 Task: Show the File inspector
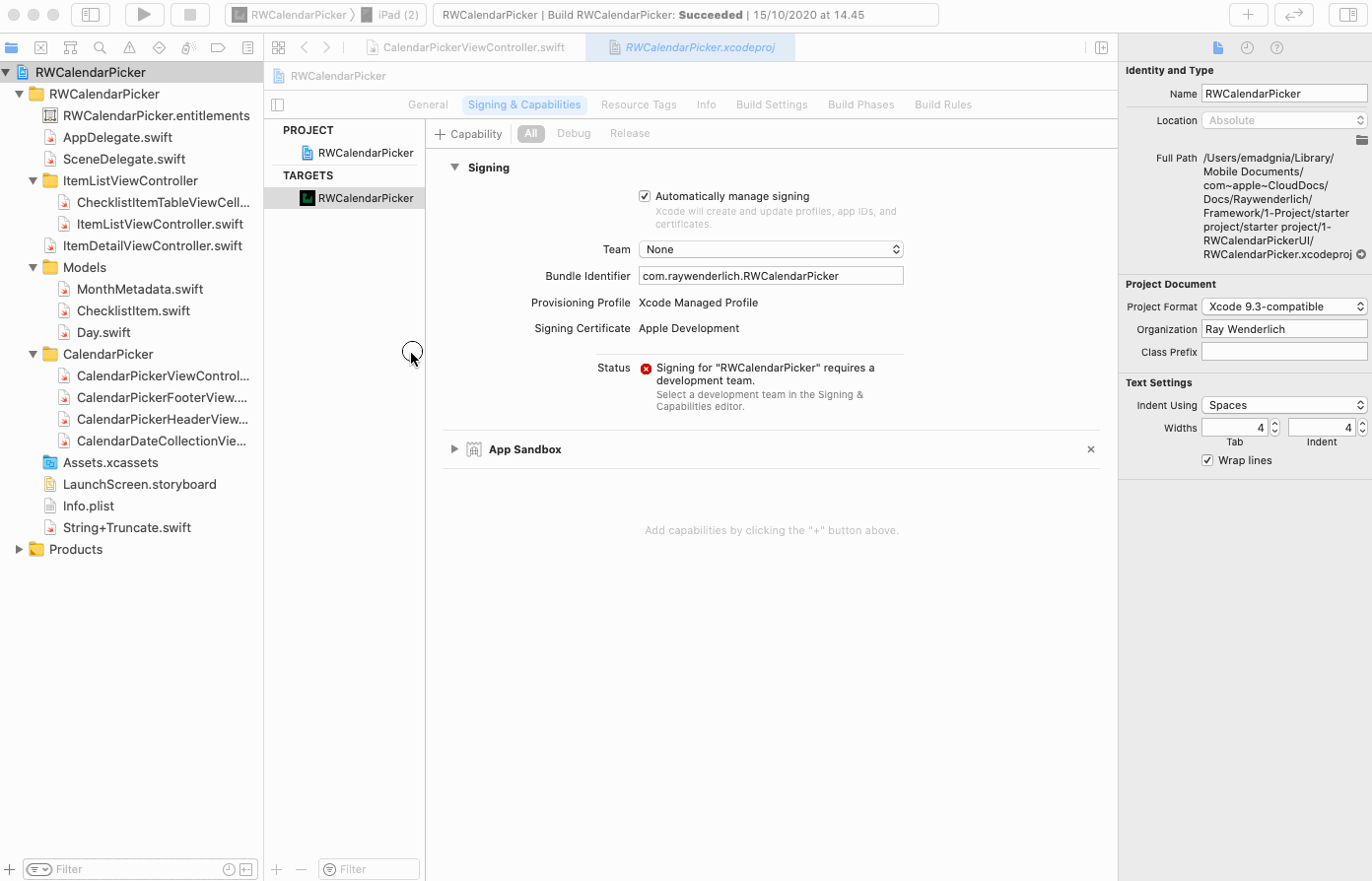tap(1218, 47)
